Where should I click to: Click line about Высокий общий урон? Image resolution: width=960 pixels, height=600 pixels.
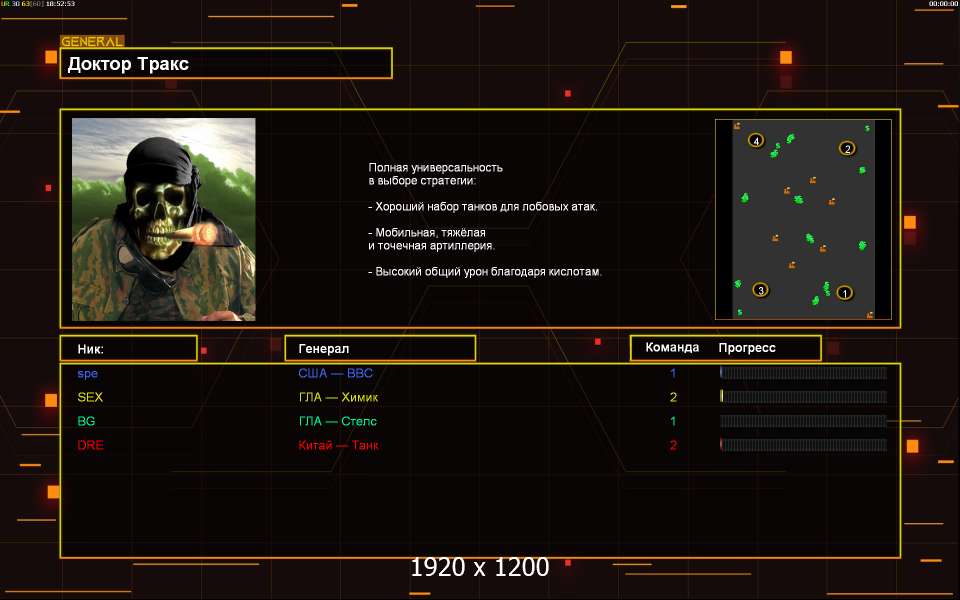coord(485,272)
